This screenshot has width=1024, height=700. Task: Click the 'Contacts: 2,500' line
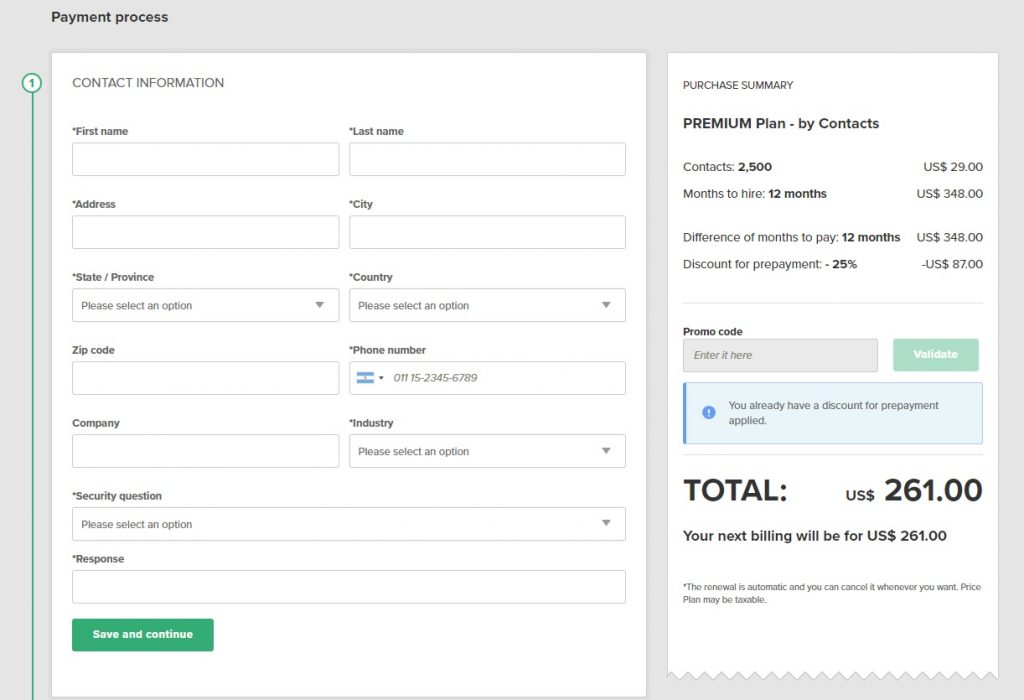pyautogui.click(x=728, y=167)
